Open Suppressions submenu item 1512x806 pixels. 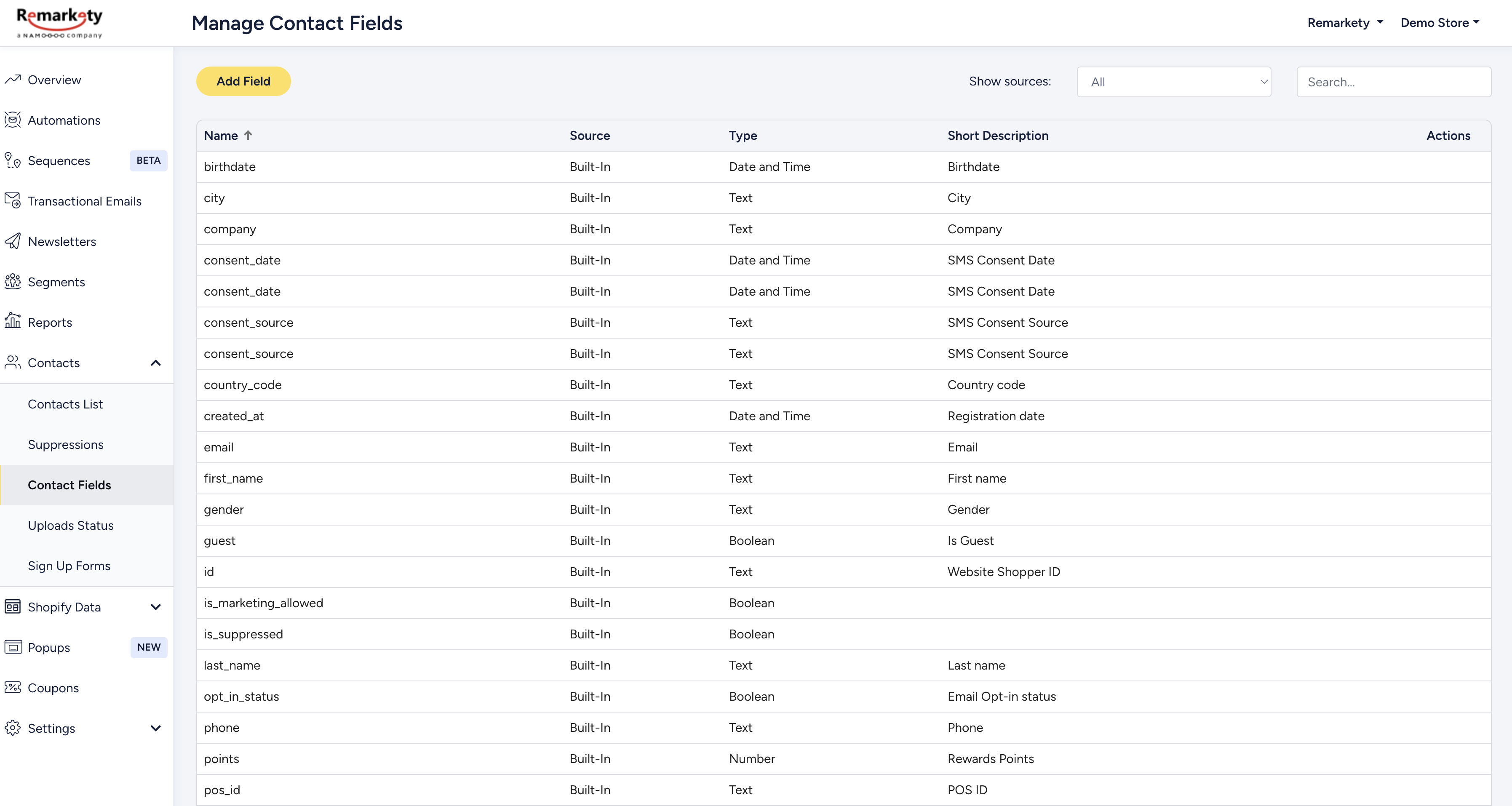pyautogui.click(x=65, y=444)
